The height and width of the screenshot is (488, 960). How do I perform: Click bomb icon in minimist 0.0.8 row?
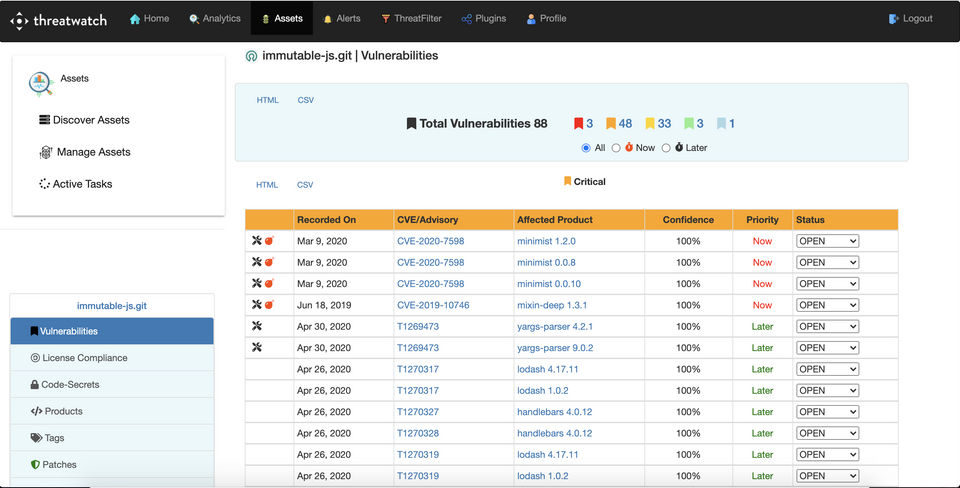point(269,262)
